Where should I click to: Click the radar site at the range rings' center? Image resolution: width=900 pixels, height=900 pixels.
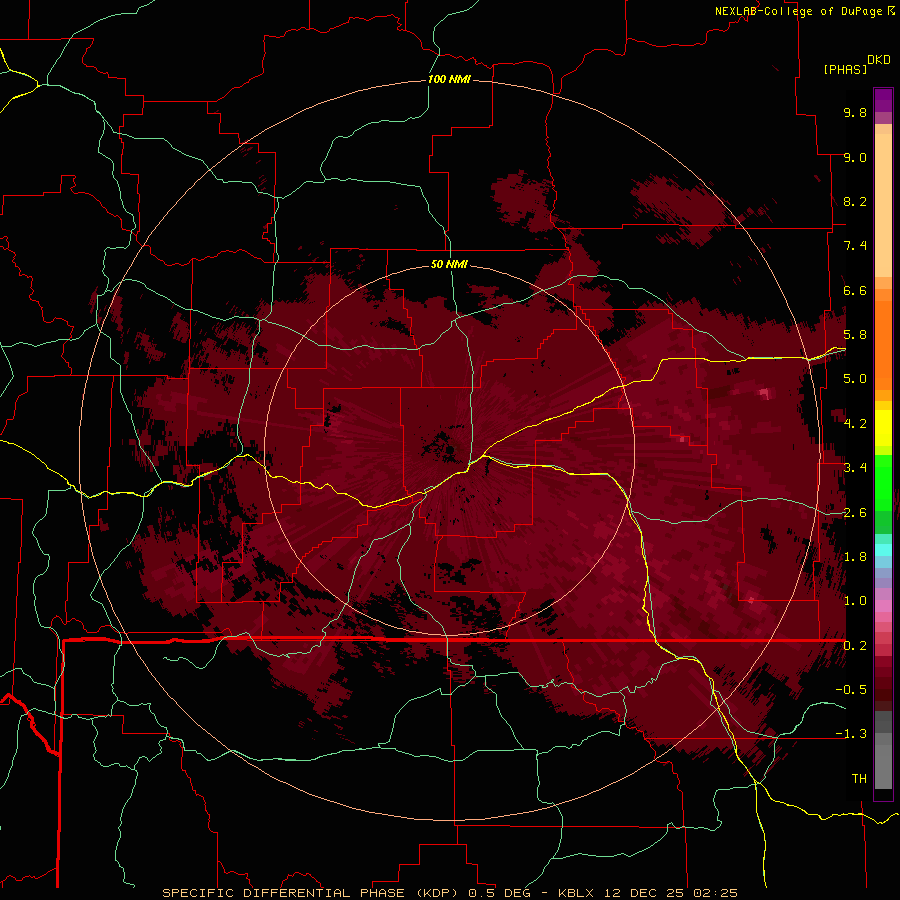pyautogui.click(x=449, y=450)
